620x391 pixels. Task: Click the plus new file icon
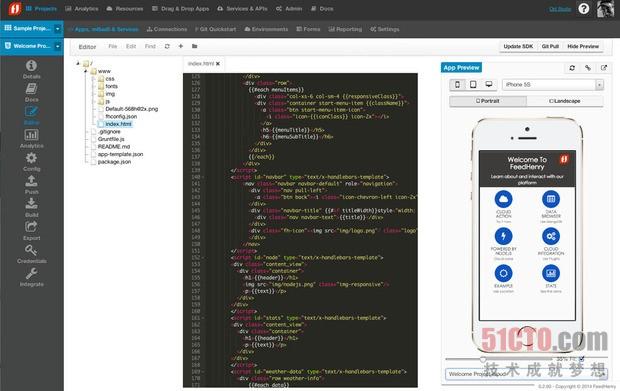181,46
